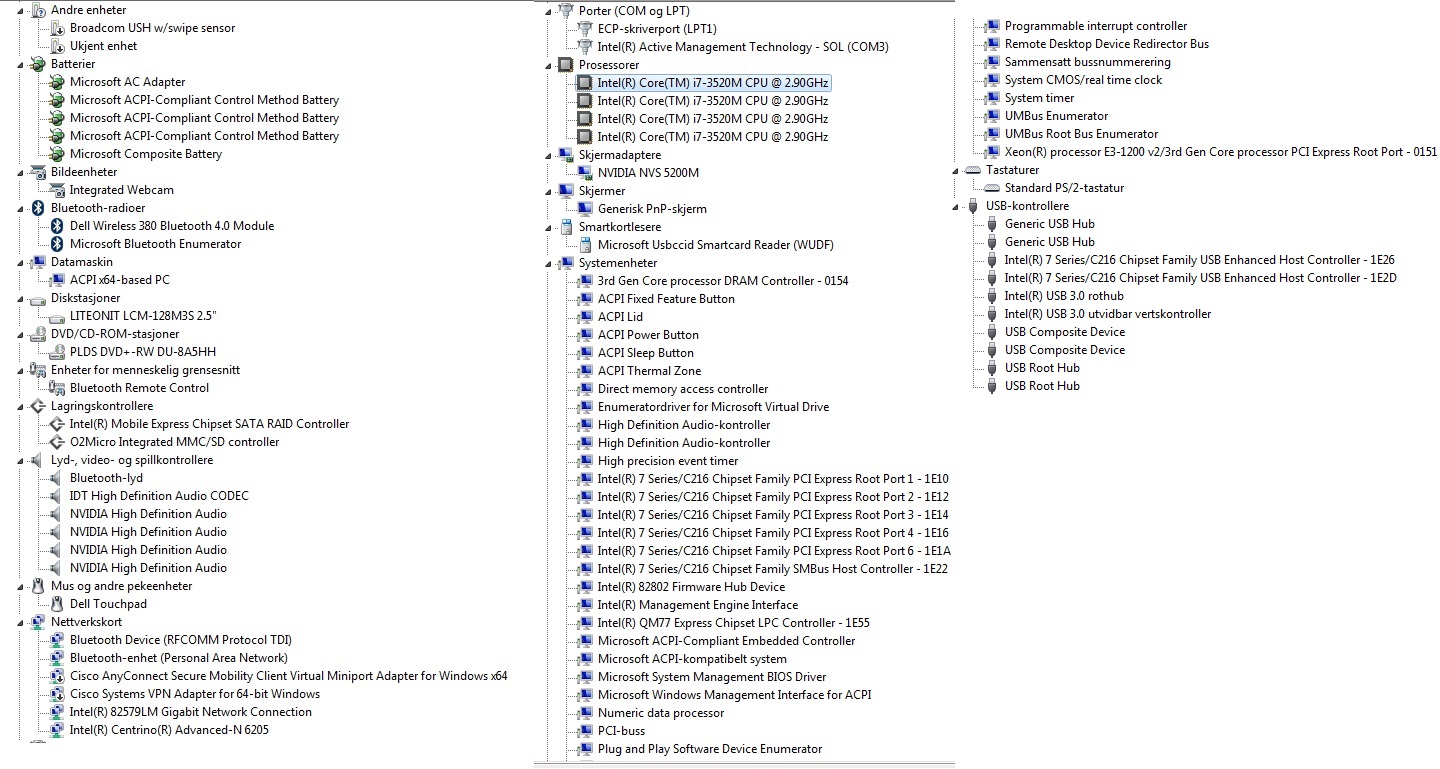Screen dimensions: 1440x769
Task: Select SMBus Host Controller - 1E22 entry
Action: coord(772,569)
